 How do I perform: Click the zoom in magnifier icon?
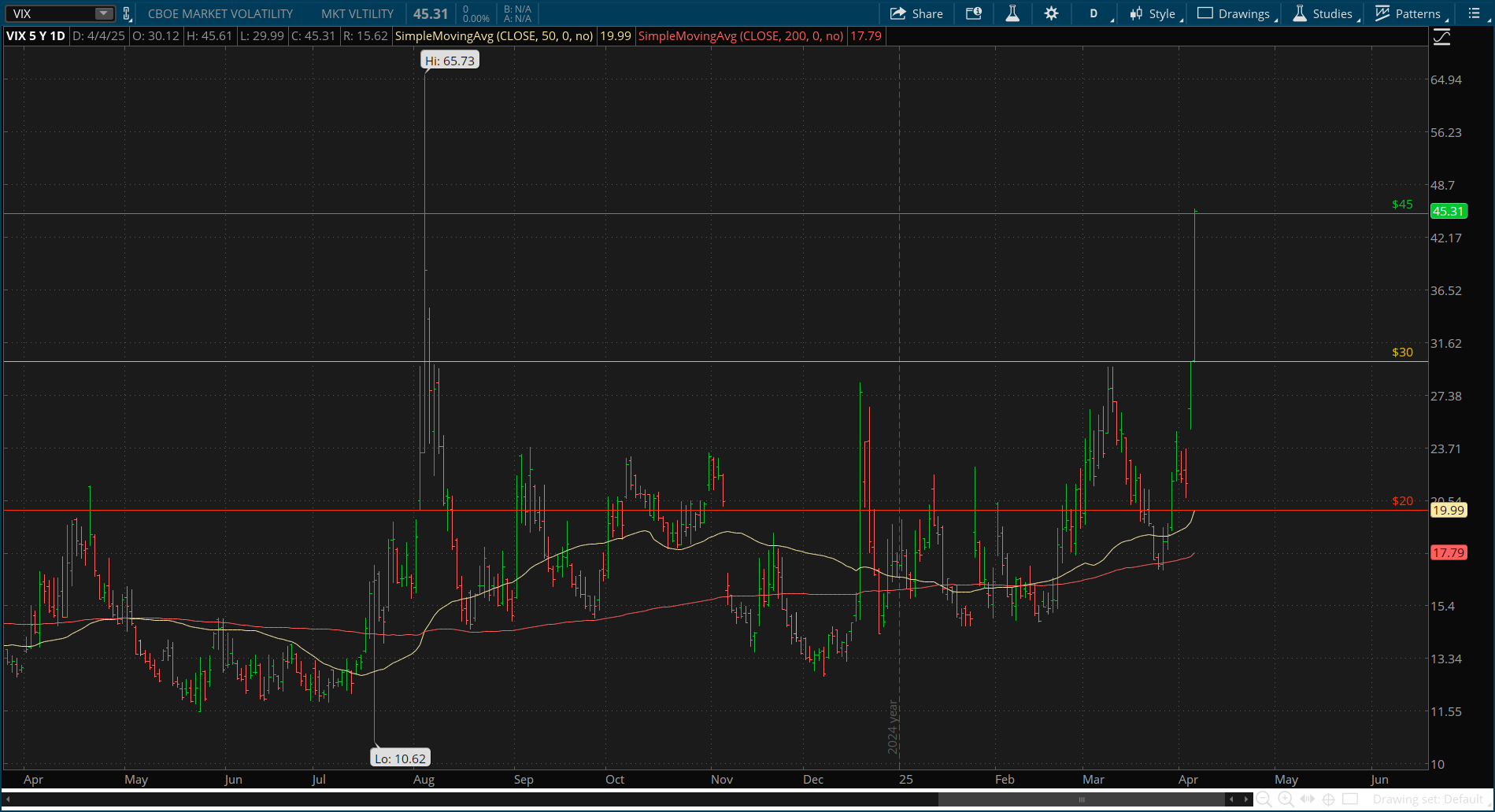click(x=1286, y=799)
